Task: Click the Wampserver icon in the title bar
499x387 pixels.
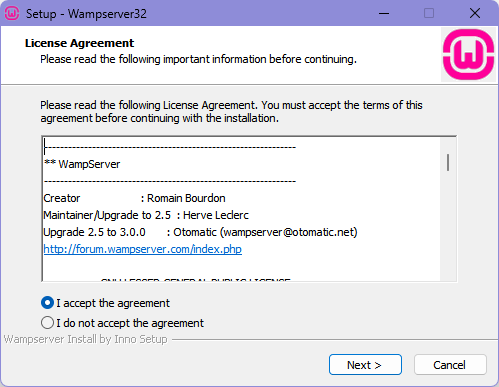Action: tap(12, 13)
